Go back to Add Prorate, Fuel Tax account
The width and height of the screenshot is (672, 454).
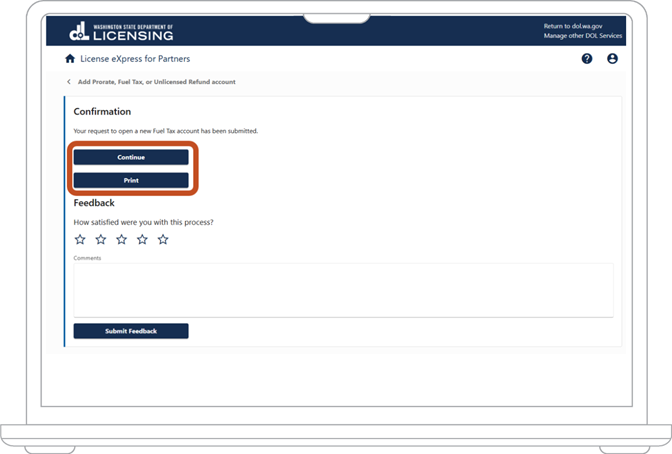(x=156, y=81)
